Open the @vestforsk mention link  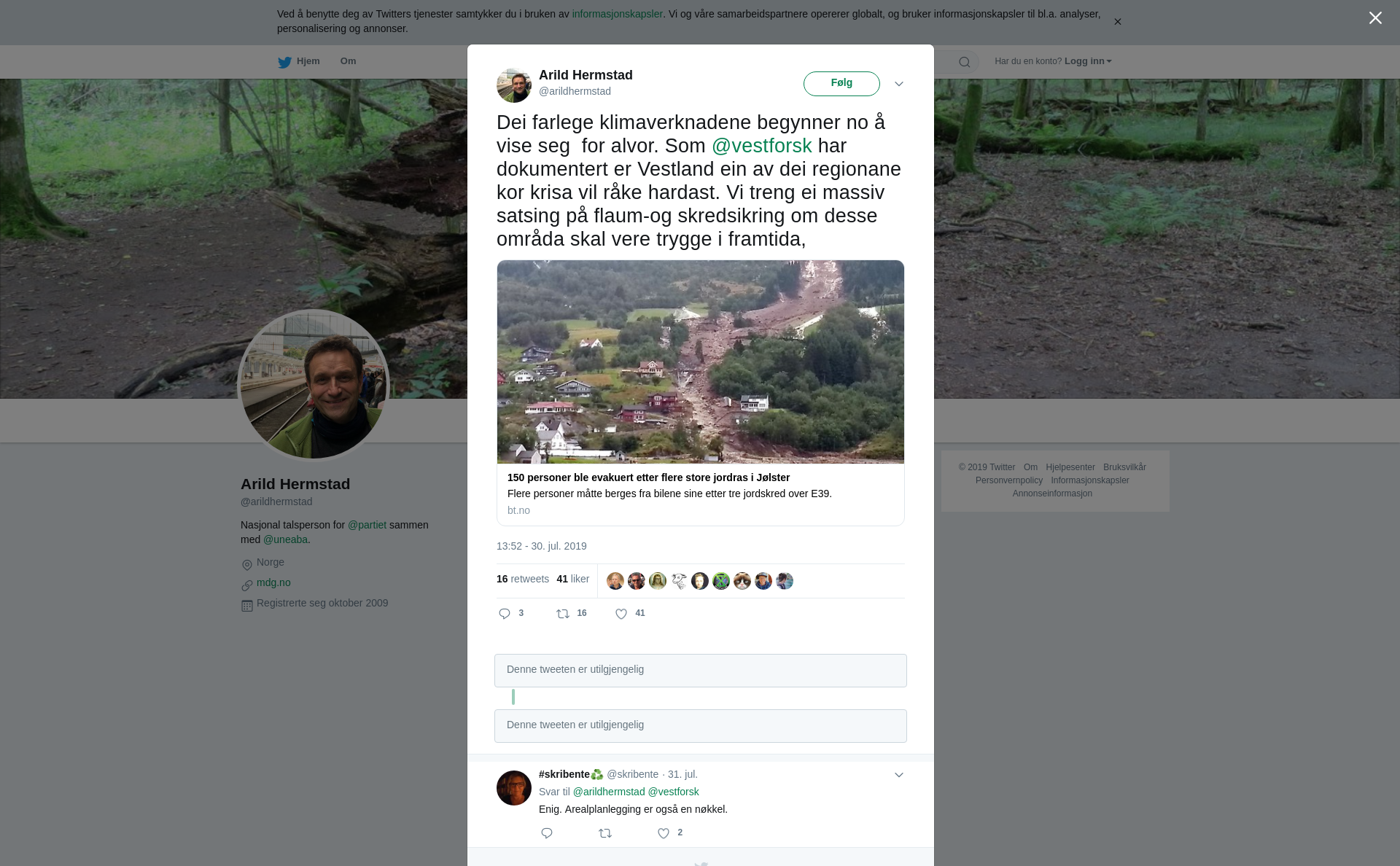[x=761, y=146]
